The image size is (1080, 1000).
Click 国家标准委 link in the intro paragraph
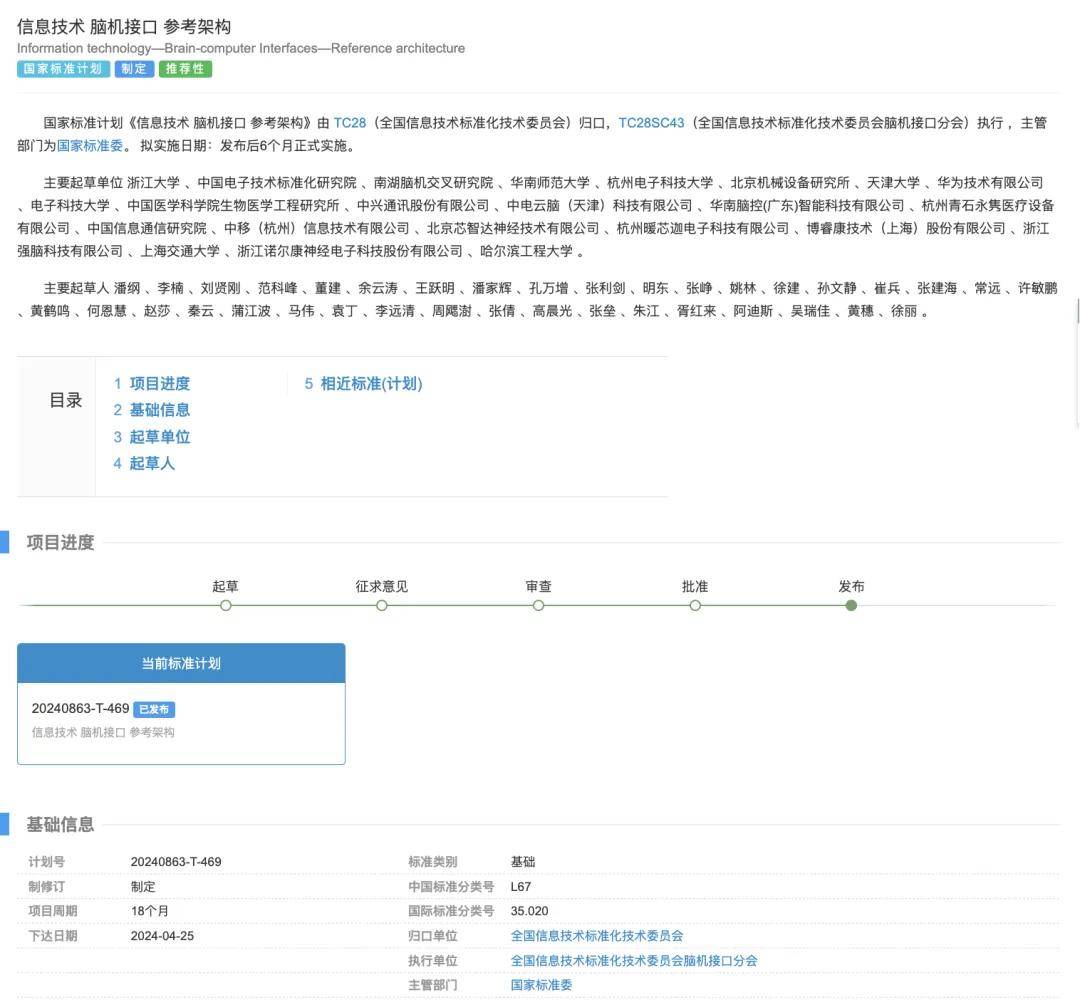click(x=90, y=145)
